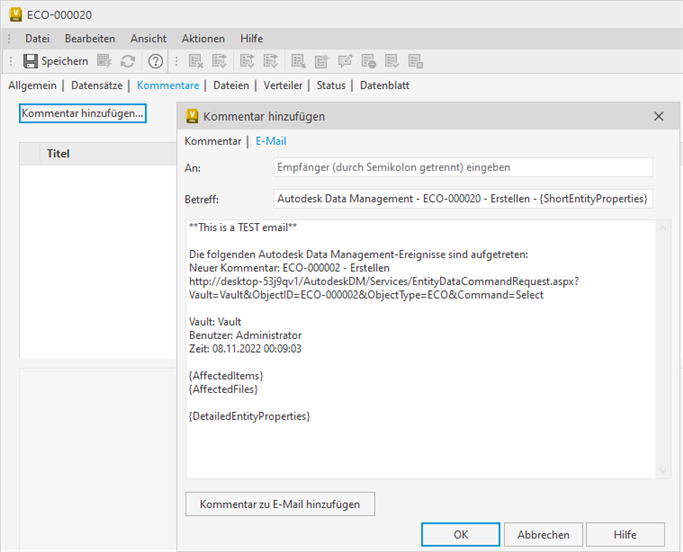Viewport: 683px width, 552px height.
Task: Click the list icon with sparkle
Action: pyautogui.click(x=322, y=61)
